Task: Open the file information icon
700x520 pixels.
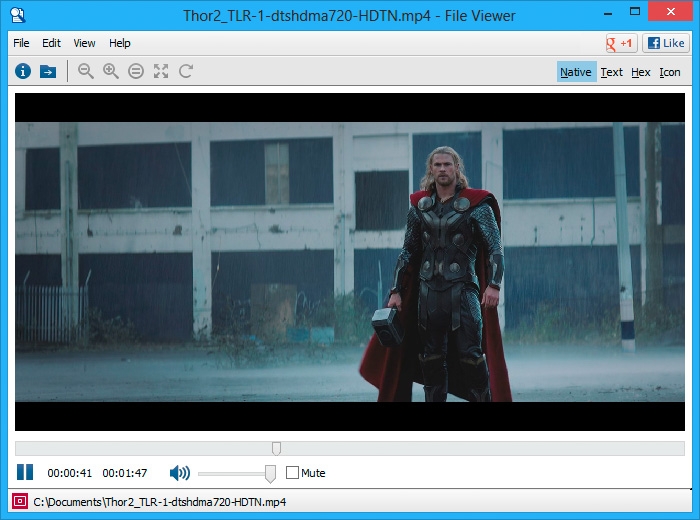Action: click(23, 71)
